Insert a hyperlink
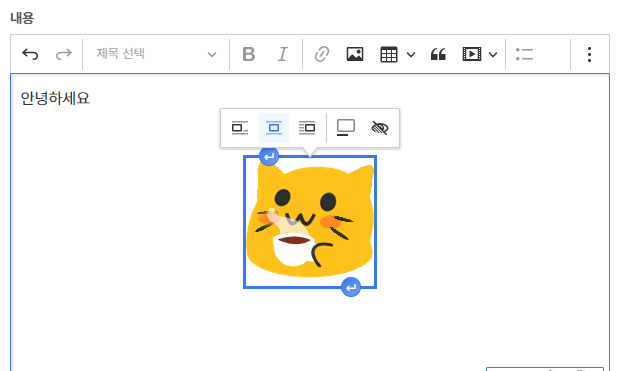This screenshot has height=371, width=619. point(322,54)
